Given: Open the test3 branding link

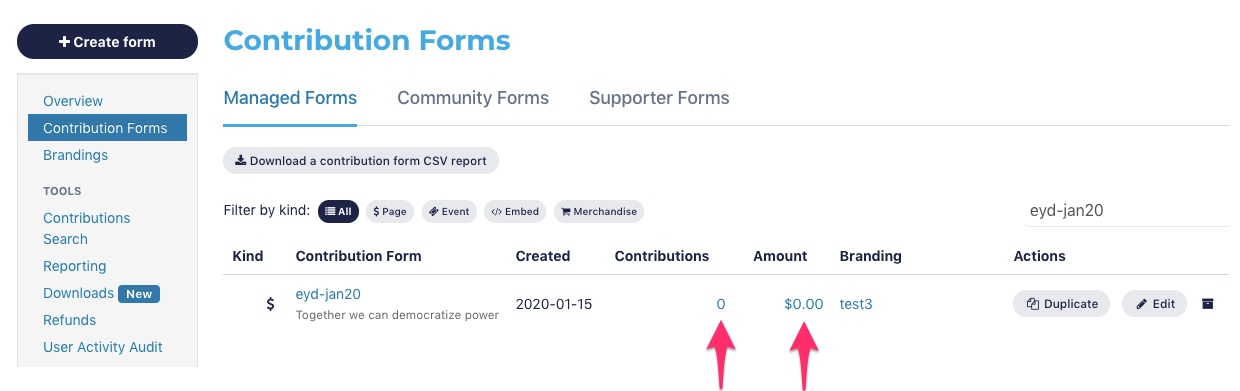Looking at the screenshot, I should (x=856, y=304).
